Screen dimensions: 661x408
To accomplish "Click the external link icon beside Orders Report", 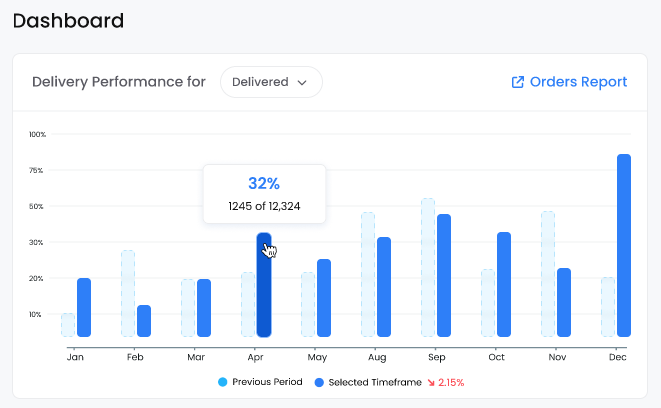I will click(518, 82).
